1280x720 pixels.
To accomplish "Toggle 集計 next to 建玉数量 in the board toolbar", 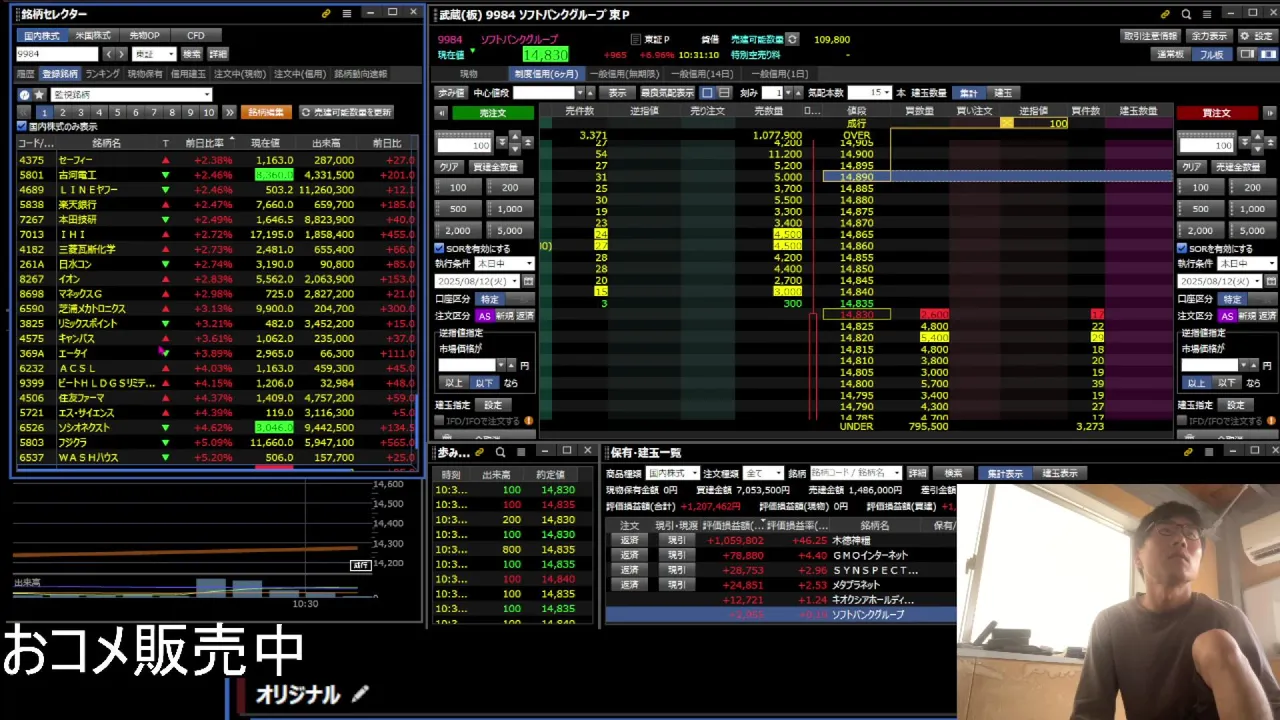I will [x=968, y=92].
